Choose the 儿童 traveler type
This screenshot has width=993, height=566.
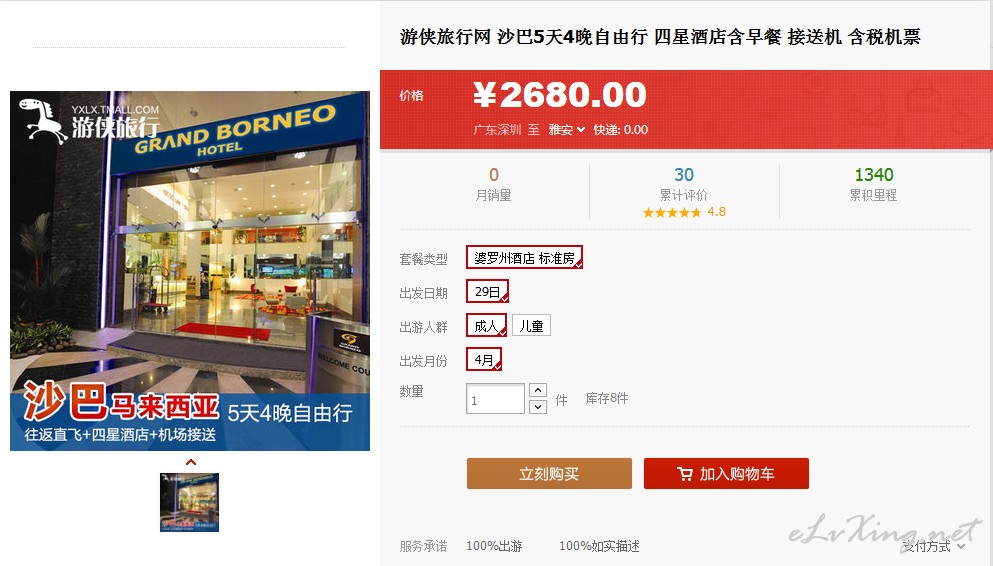tap(531, 325)
